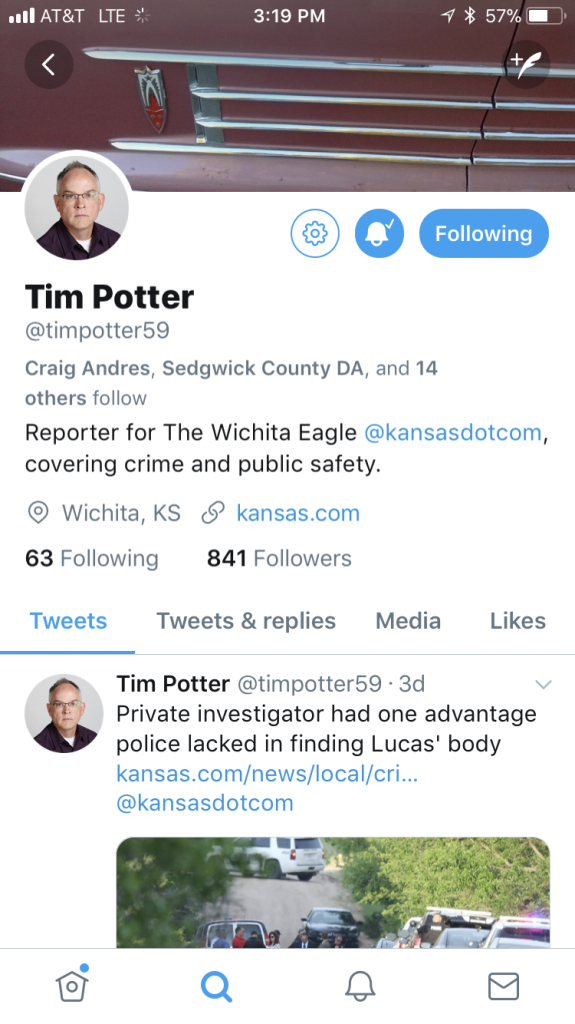The height and width of the screenshot is (1024, 575).
Task: Open Tim Potter's profile picture
Action: pos(76,207)
